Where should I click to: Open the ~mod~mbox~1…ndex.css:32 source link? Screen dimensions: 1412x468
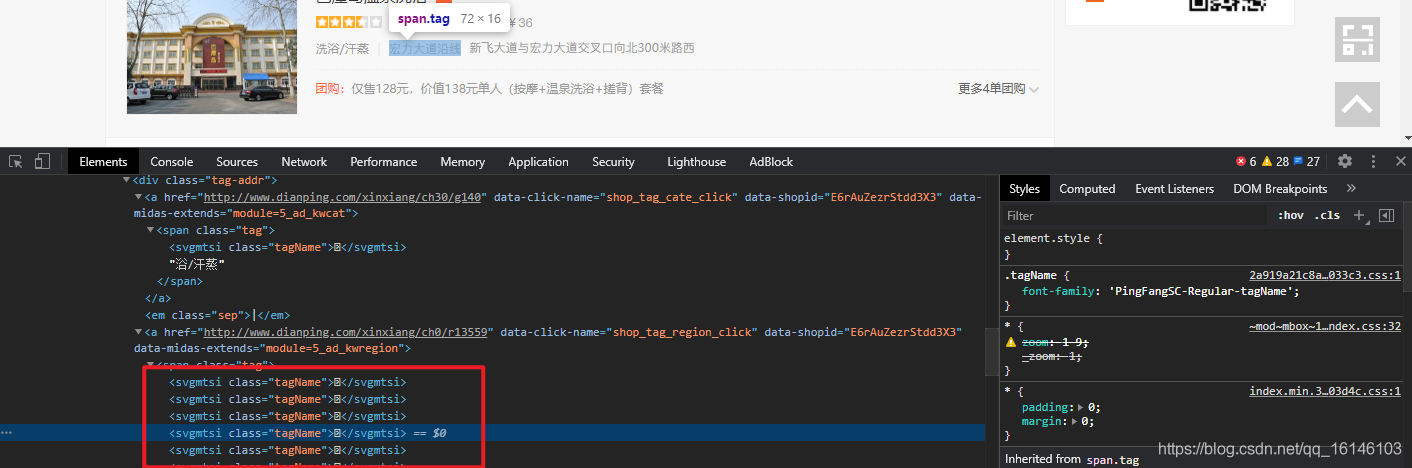click(1324, 326)
